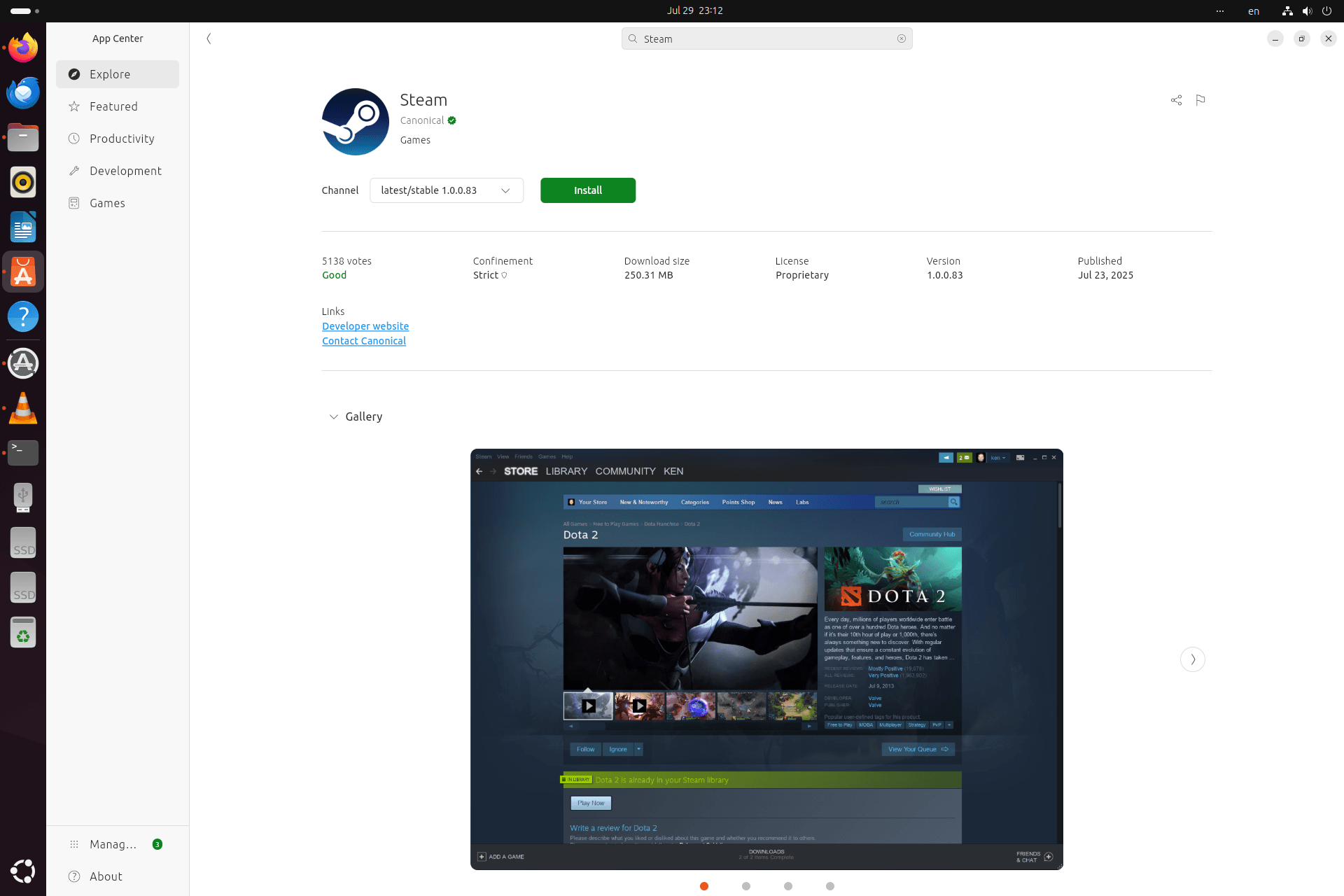Open the Featured category
This screenshot has width=1344, height=896.
click(x=118, y=106)
